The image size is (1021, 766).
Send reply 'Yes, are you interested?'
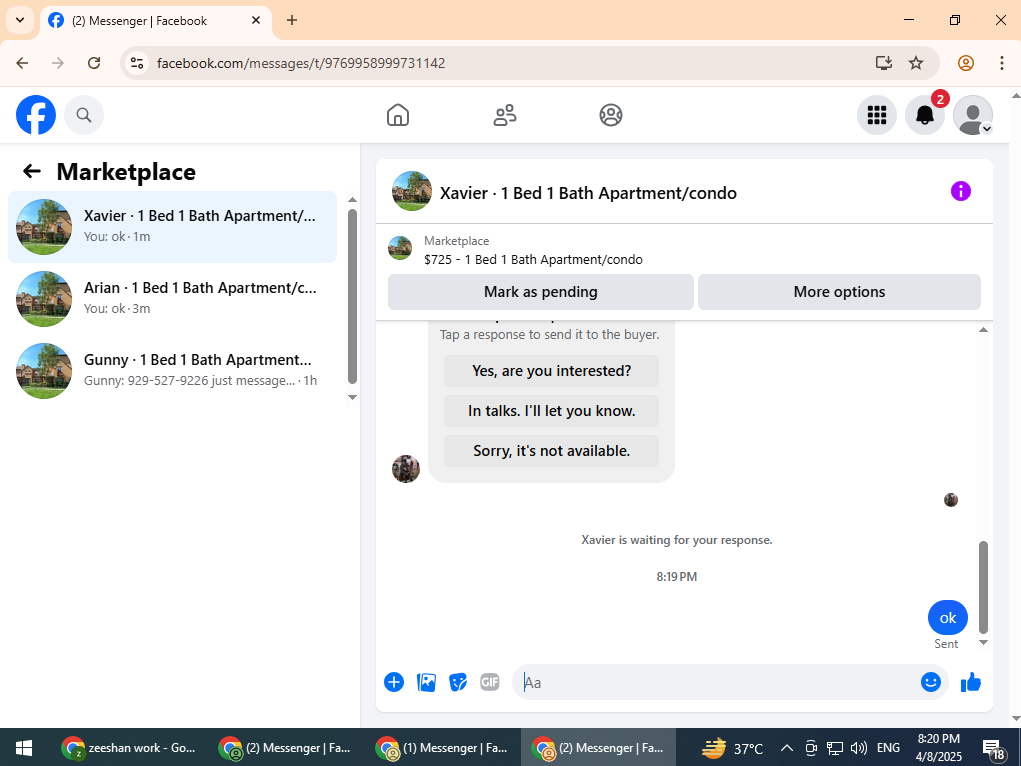click(x=551, y=371)
